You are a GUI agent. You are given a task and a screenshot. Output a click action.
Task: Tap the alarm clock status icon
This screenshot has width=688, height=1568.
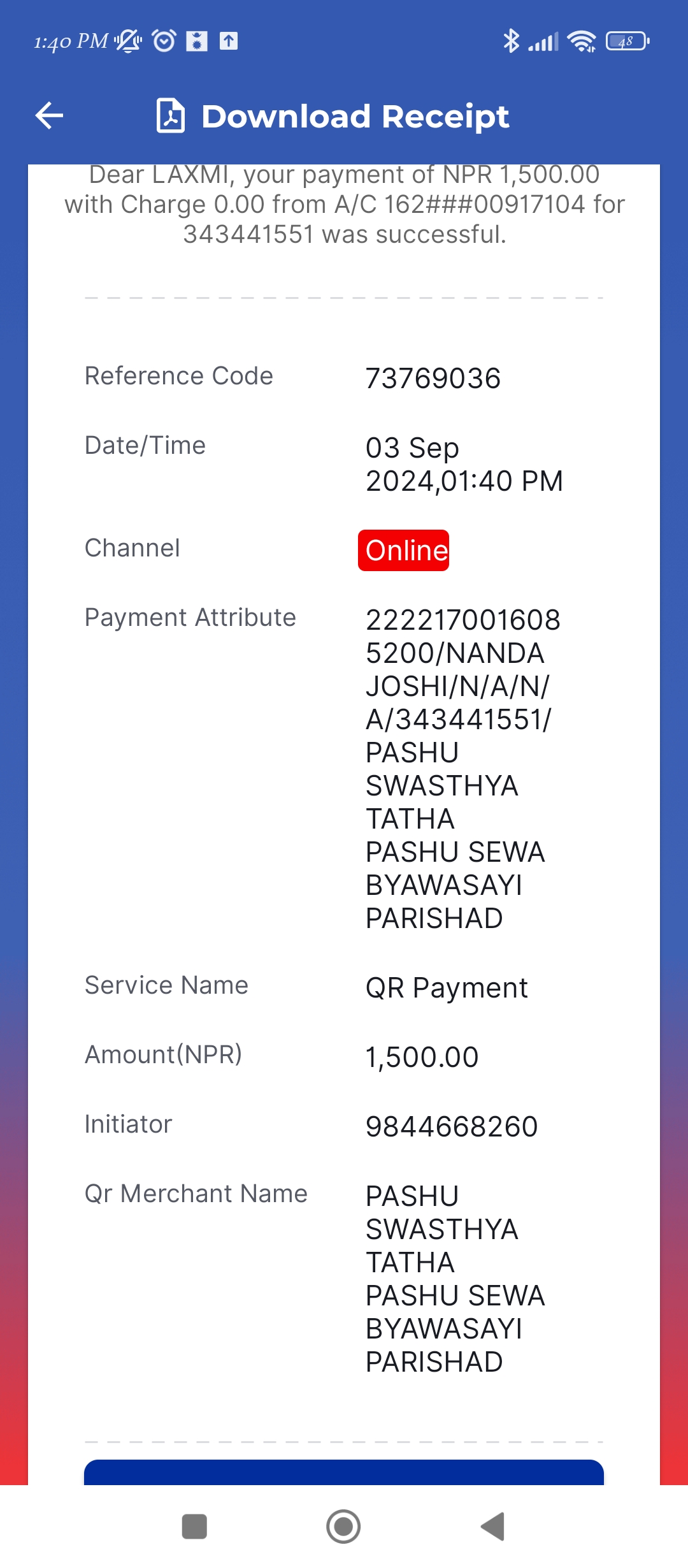(x=164, y=41)
